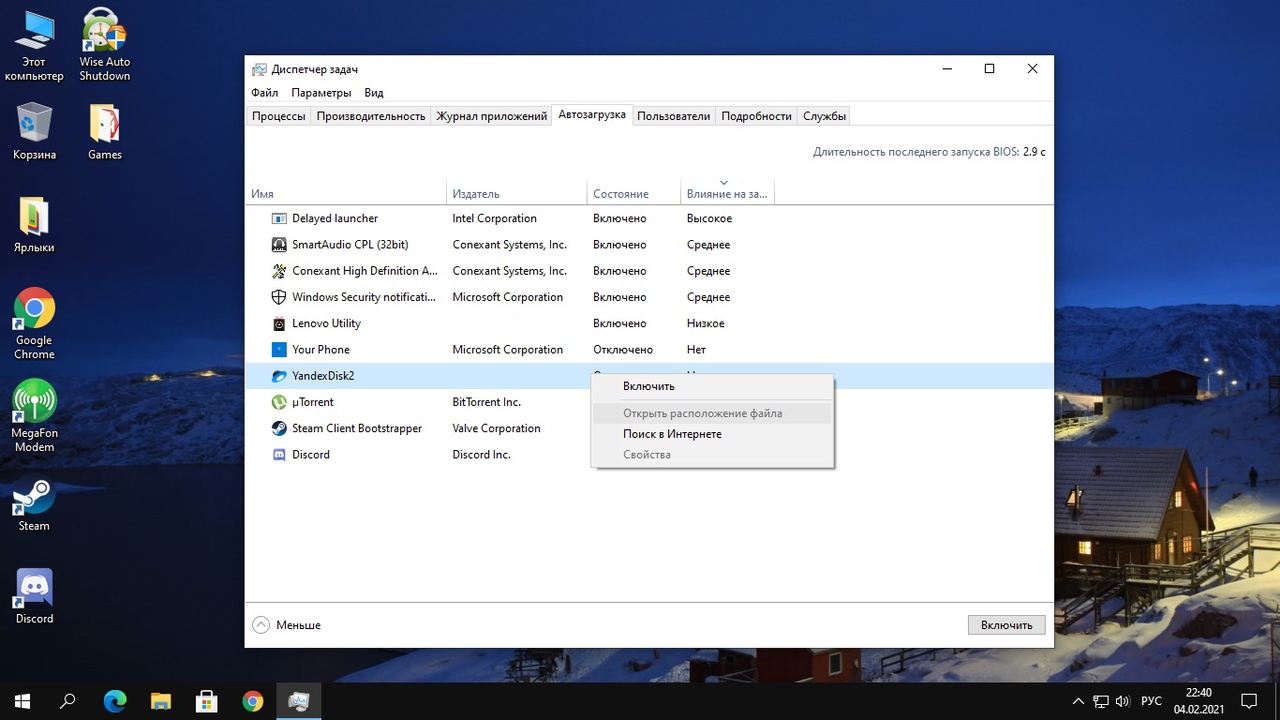This screenshot has width=1280, height=720.
Task: Open Chrome from the taskbar
Action: 253,701
